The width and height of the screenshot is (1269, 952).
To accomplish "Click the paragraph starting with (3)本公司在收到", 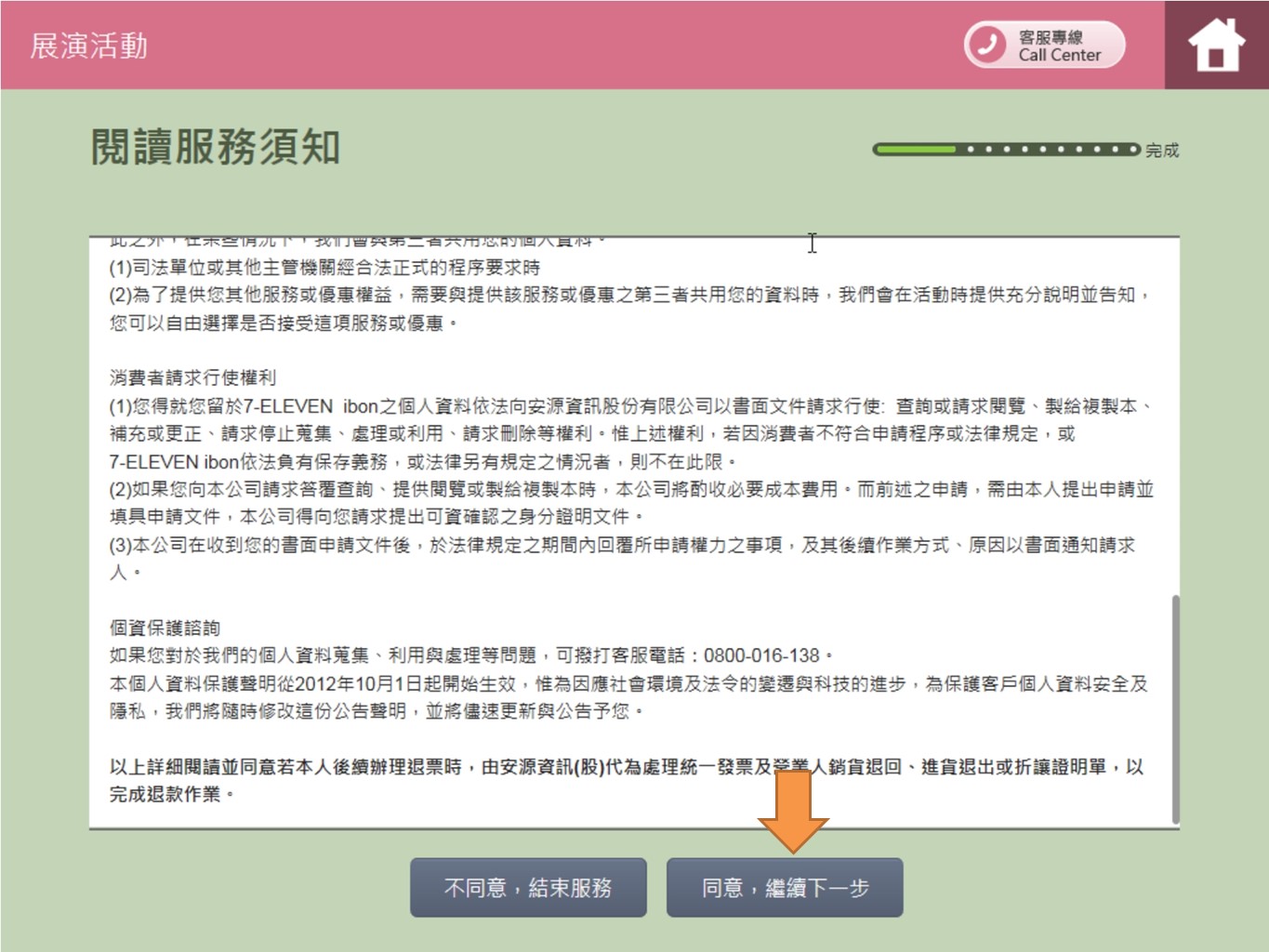I will point(621,546).
